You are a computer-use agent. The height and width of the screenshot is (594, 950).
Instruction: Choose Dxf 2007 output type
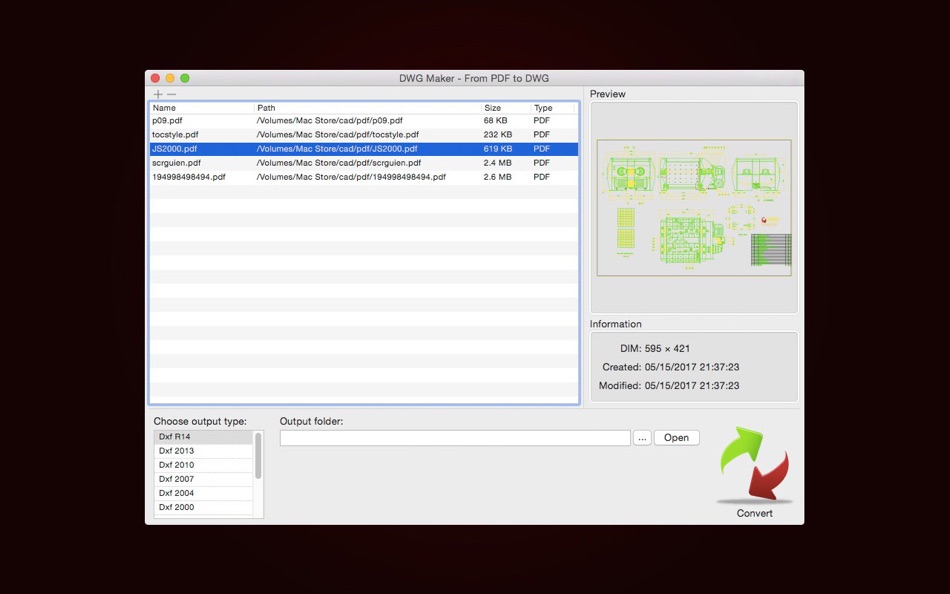(x=204, y=479)
